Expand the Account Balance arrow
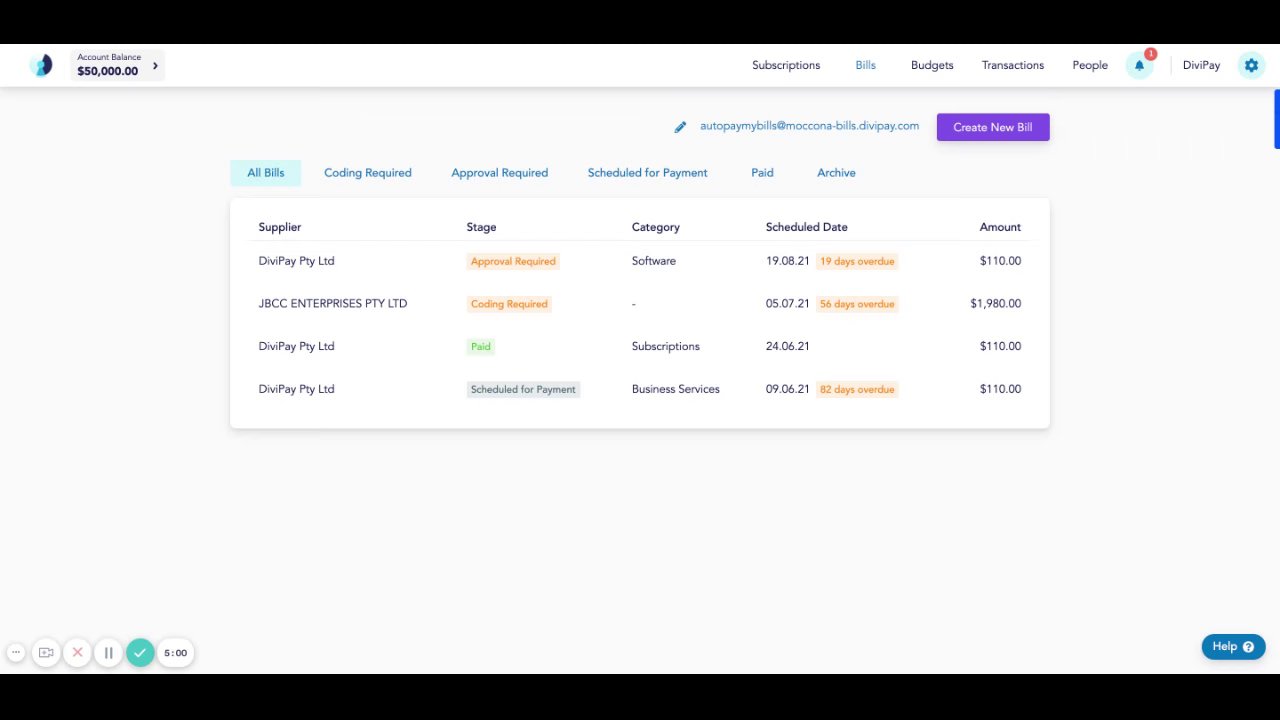 tap(155, 66)
